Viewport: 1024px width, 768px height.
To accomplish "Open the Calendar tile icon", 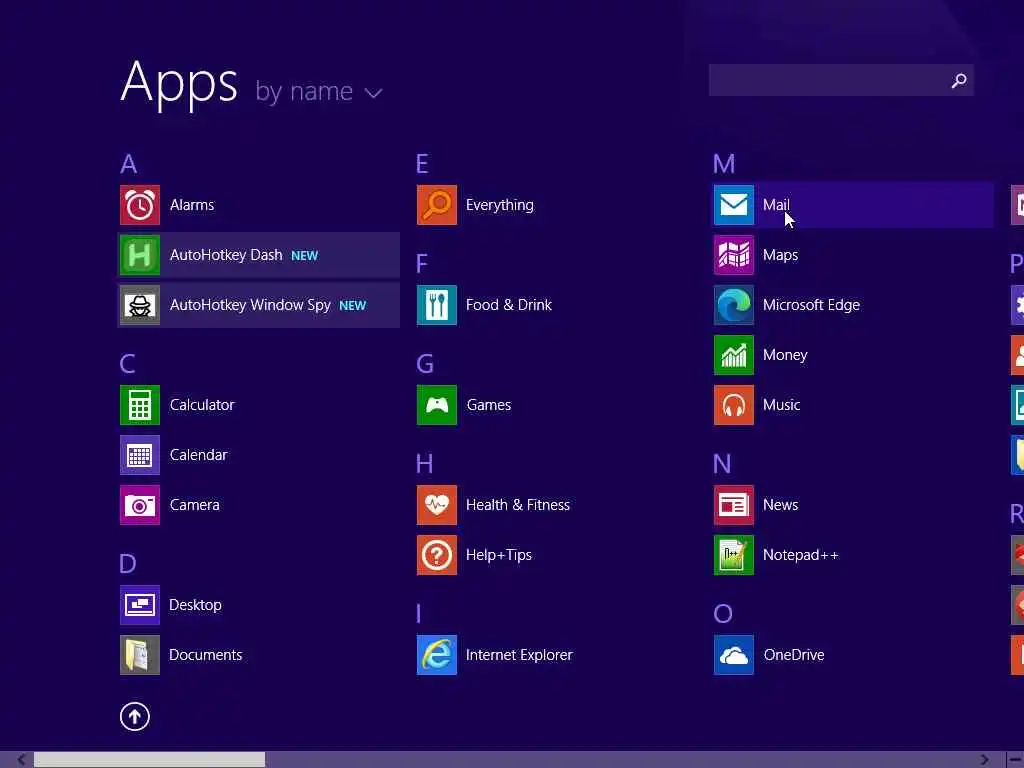I will pyautogui.click(x=140, y=455).
